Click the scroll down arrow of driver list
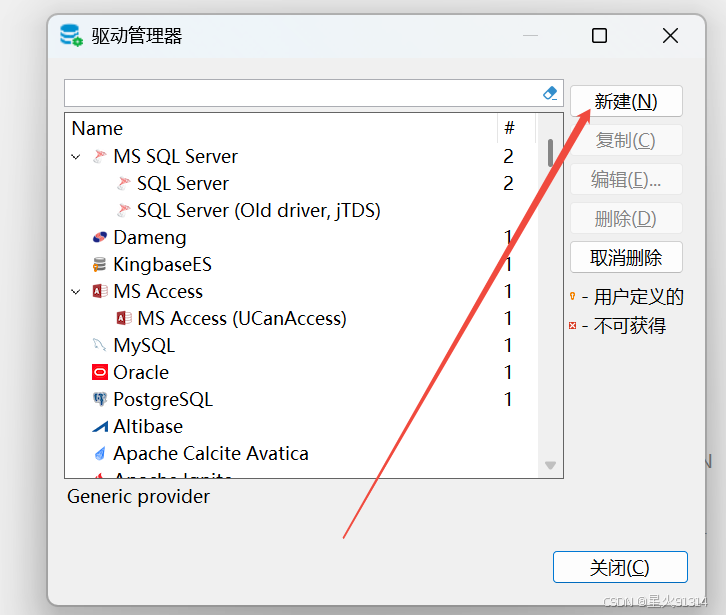 tap(551, 465)
